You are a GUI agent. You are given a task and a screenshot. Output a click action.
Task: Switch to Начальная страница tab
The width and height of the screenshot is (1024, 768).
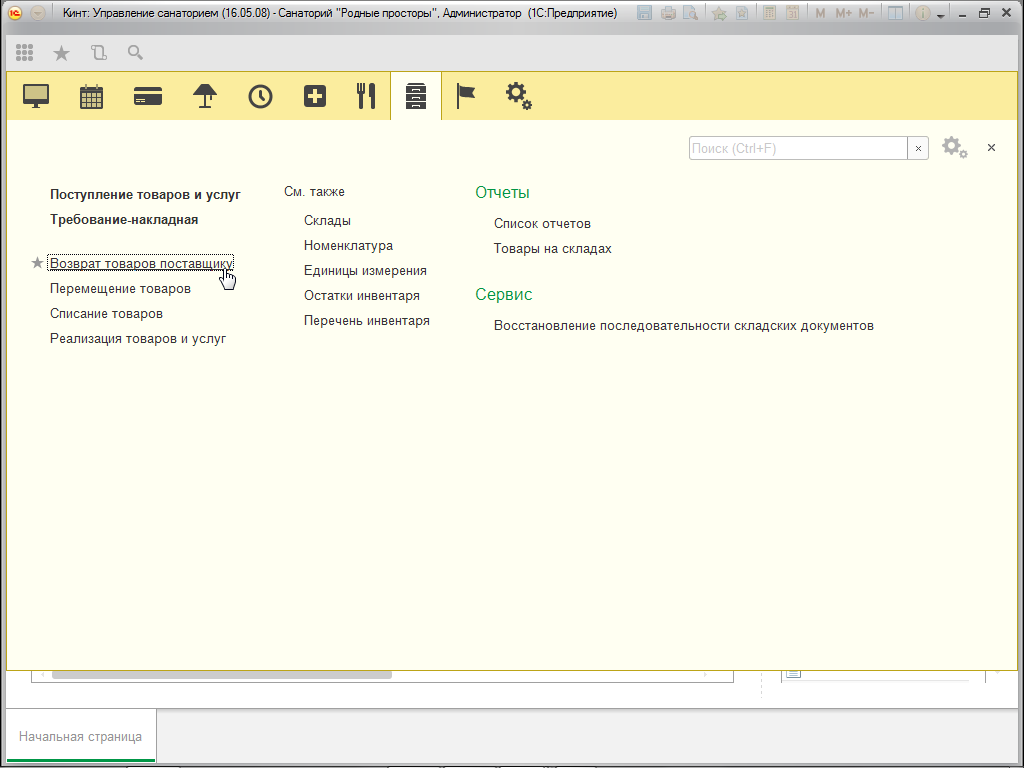coord(80,737)
